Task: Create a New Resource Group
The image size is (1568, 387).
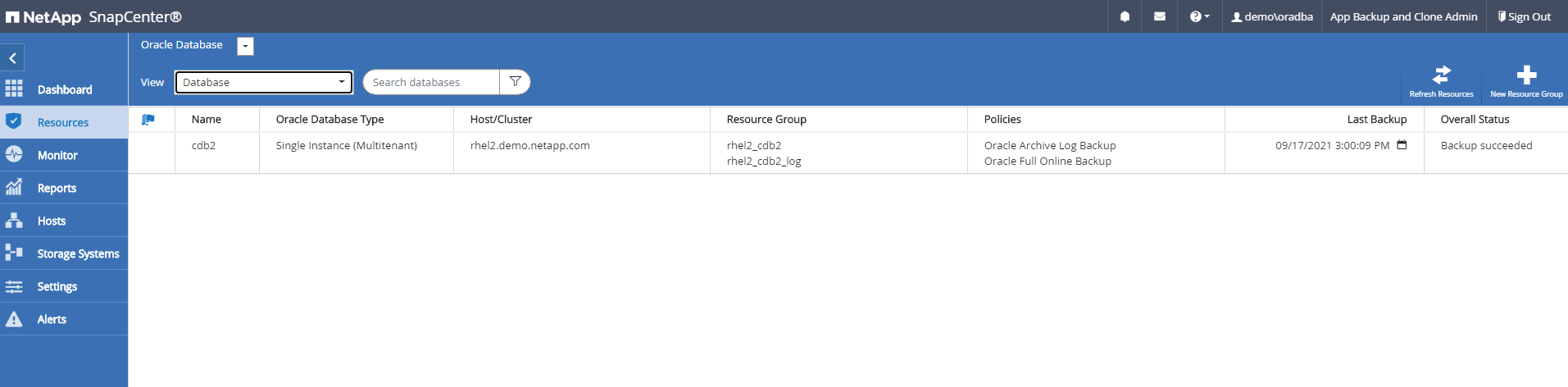Action: (1526, 81)
